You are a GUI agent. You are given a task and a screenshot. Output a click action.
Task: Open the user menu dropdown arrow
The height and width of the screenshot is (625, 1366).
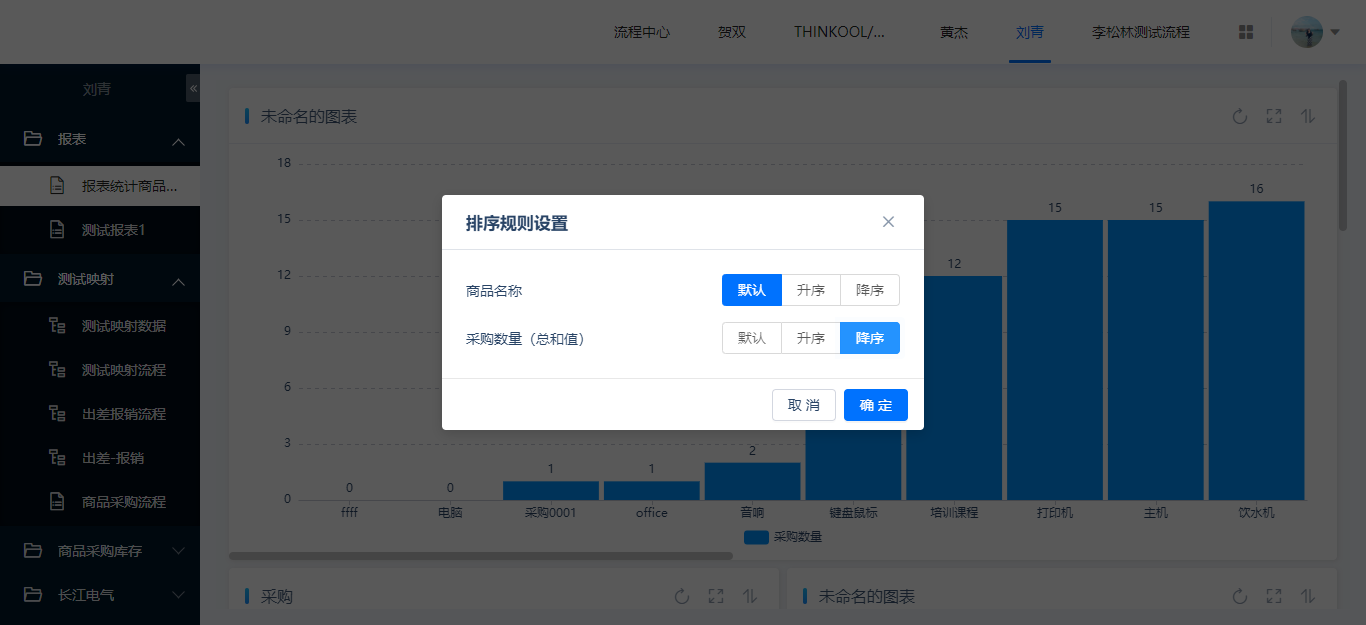1335,32
